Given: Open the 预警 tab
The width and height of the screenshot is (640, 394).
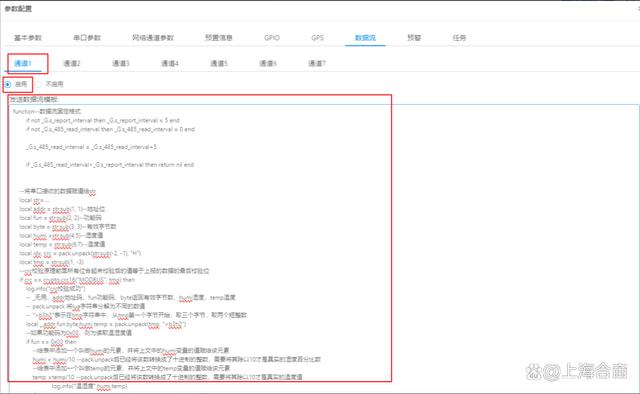Looking at the screenshot, I should (x=414, y=38).
